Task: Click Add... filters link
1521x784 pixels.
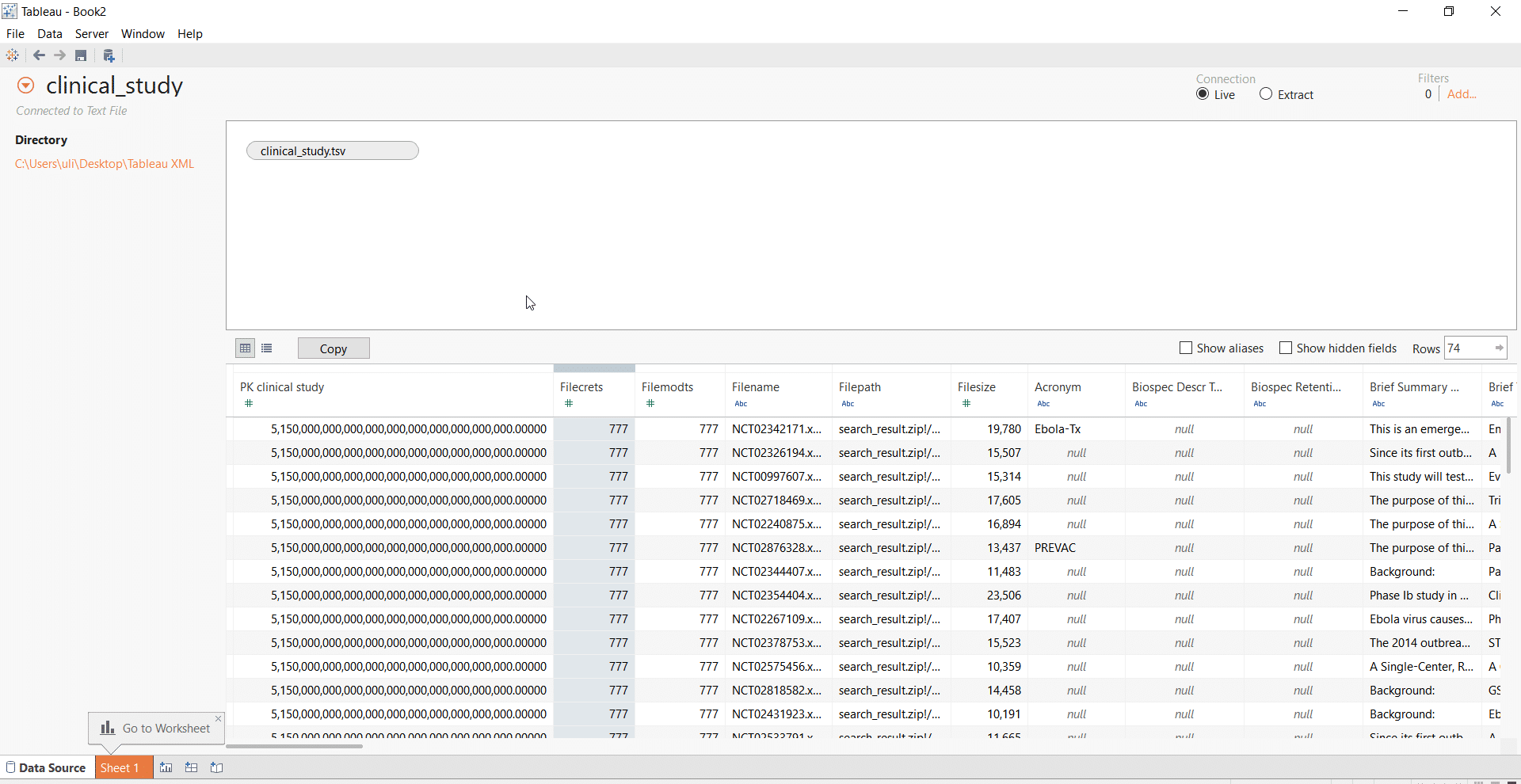Action: pyautogui.click(x=1462, y=94)
